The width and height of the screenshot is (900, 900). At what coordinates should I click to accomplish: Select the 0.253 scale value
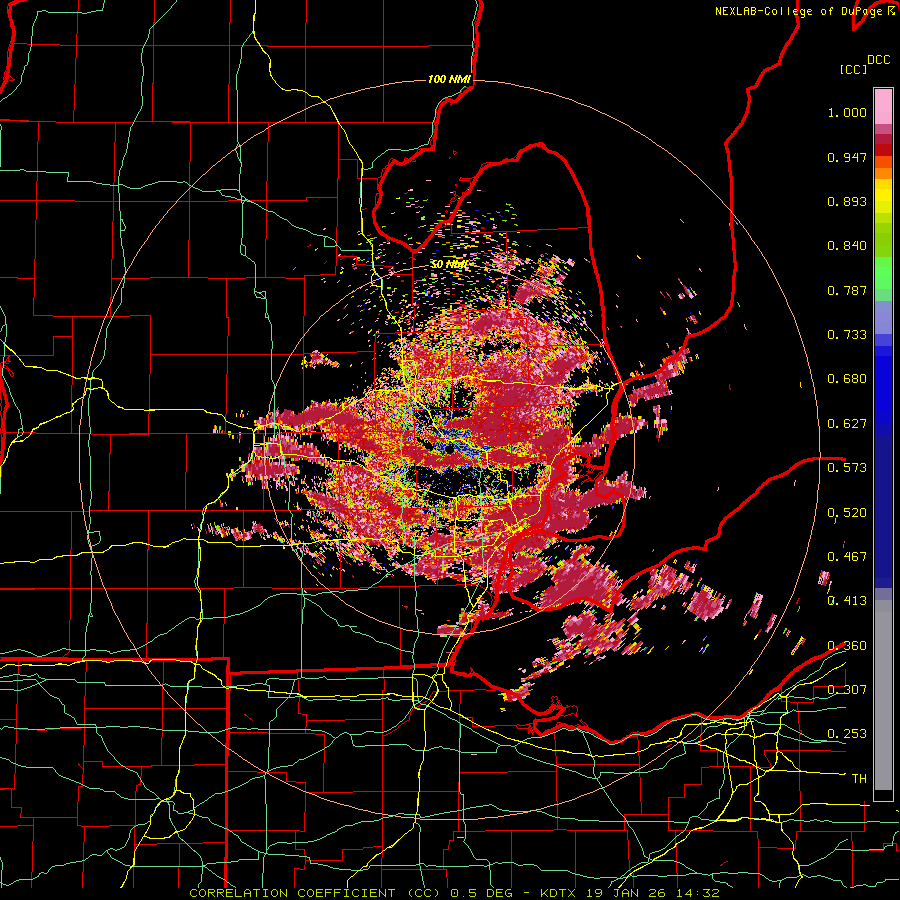847,734
